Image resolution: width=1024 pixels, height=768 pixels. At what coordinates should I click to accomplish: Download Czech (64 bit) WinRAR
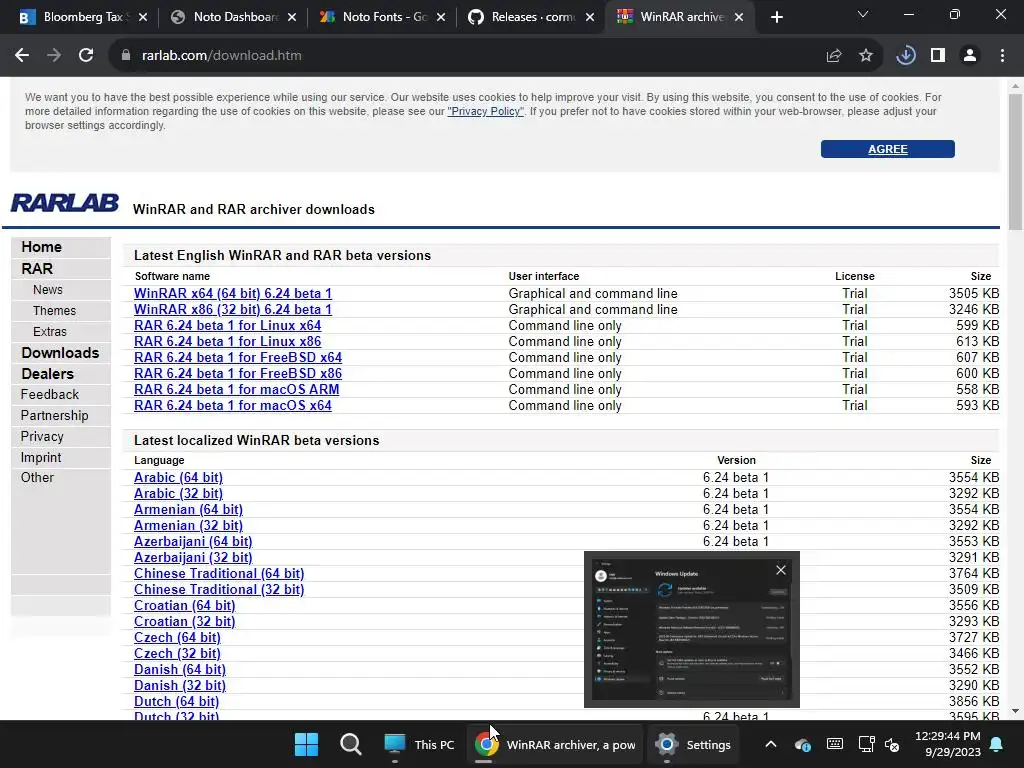(x=177, y=637)
